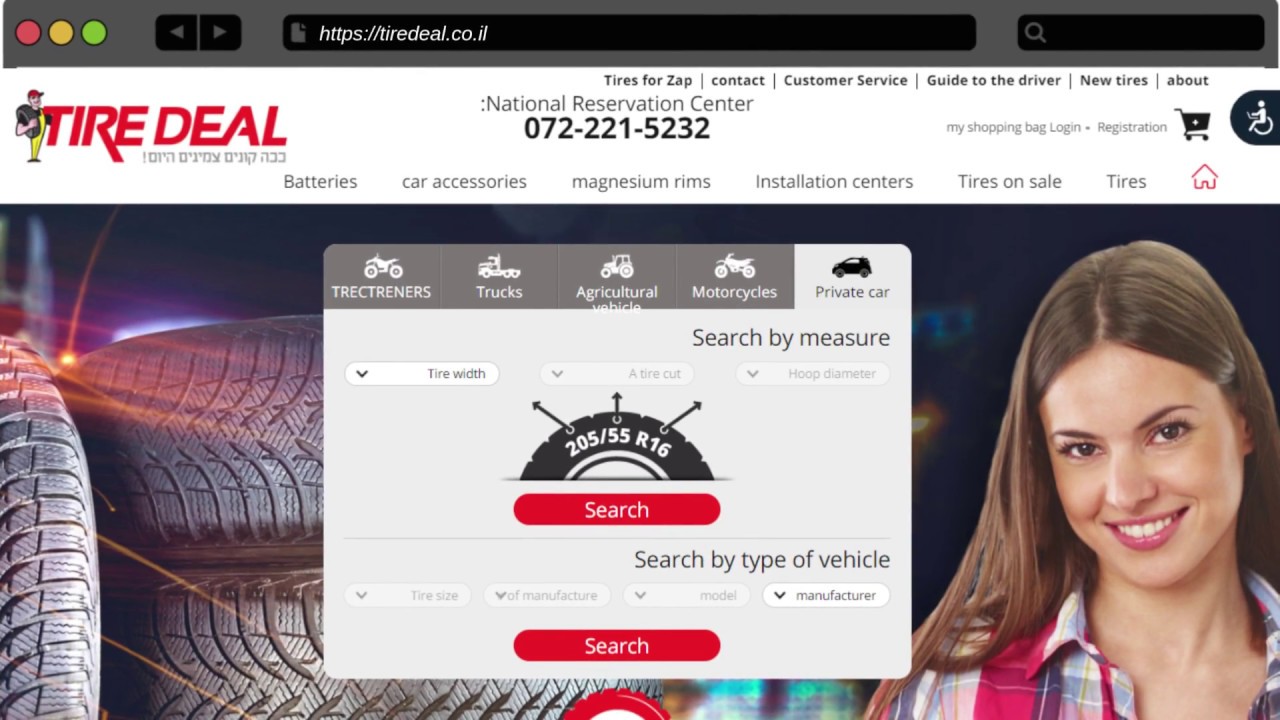This screenshot has height=720, width=1280.
Task: Click the Registration link
Action: tap(1132, 127)
